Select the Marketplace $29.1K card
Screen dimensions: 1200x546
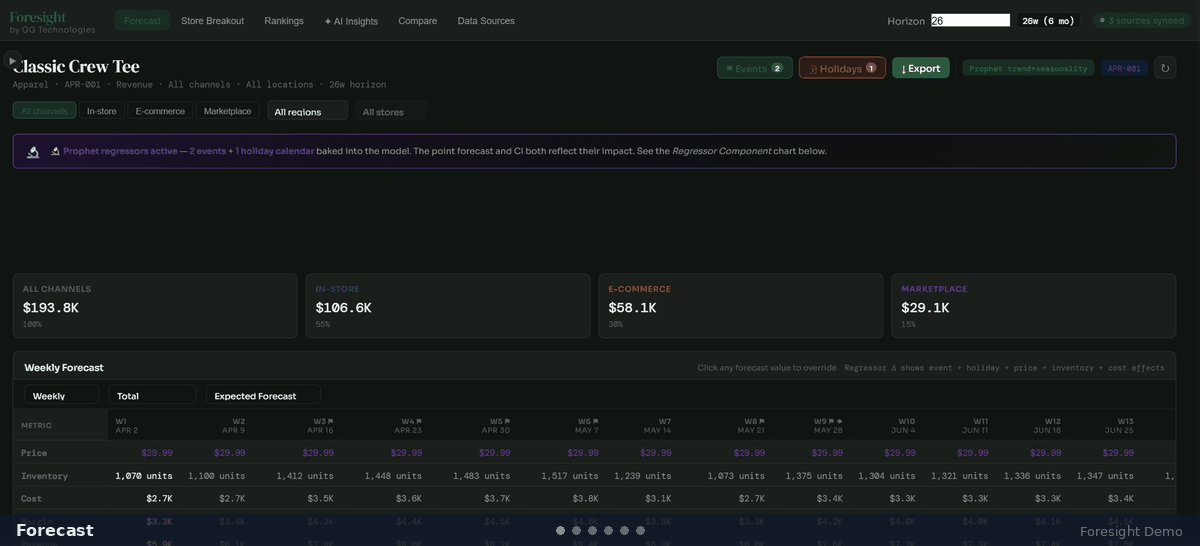[1034, 306]
